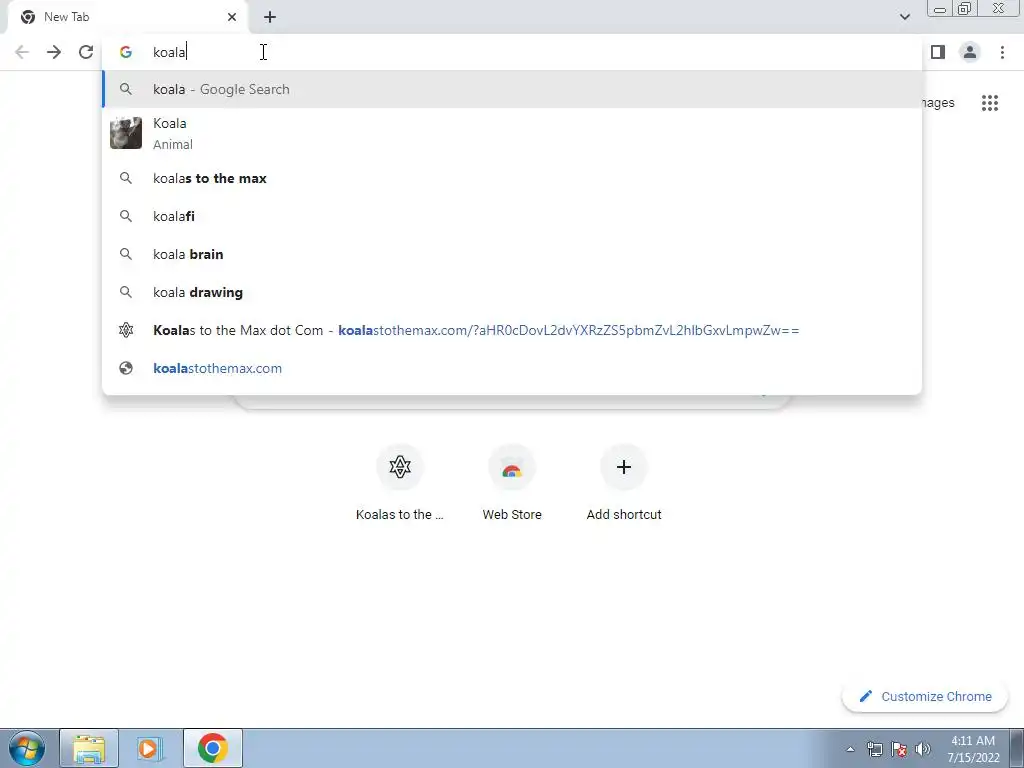
Task: Open Windows Explorer from the taskbar
Action: coord(89,748)
